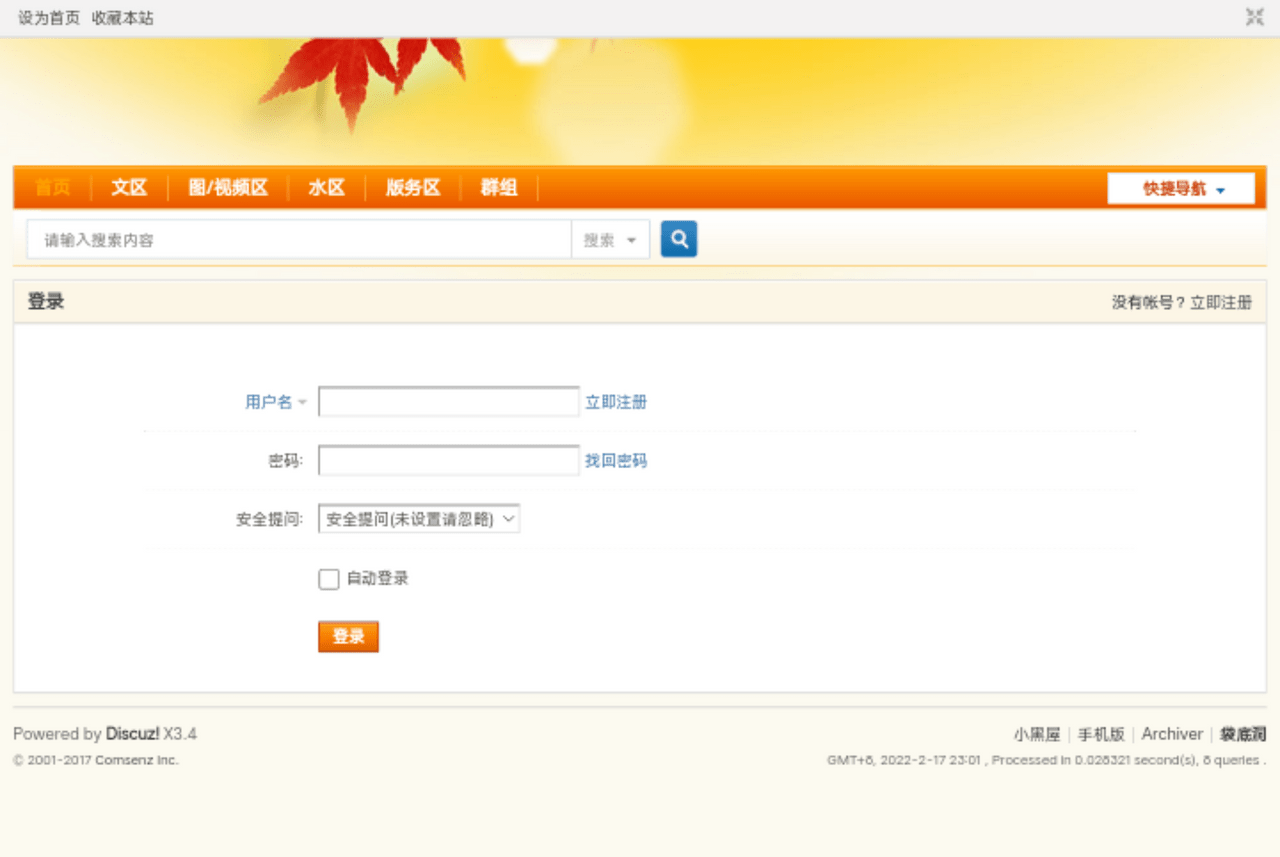Screen dimensions: 1280x857
Task: Focus the 用户名 input field
Action: point(449,402)
